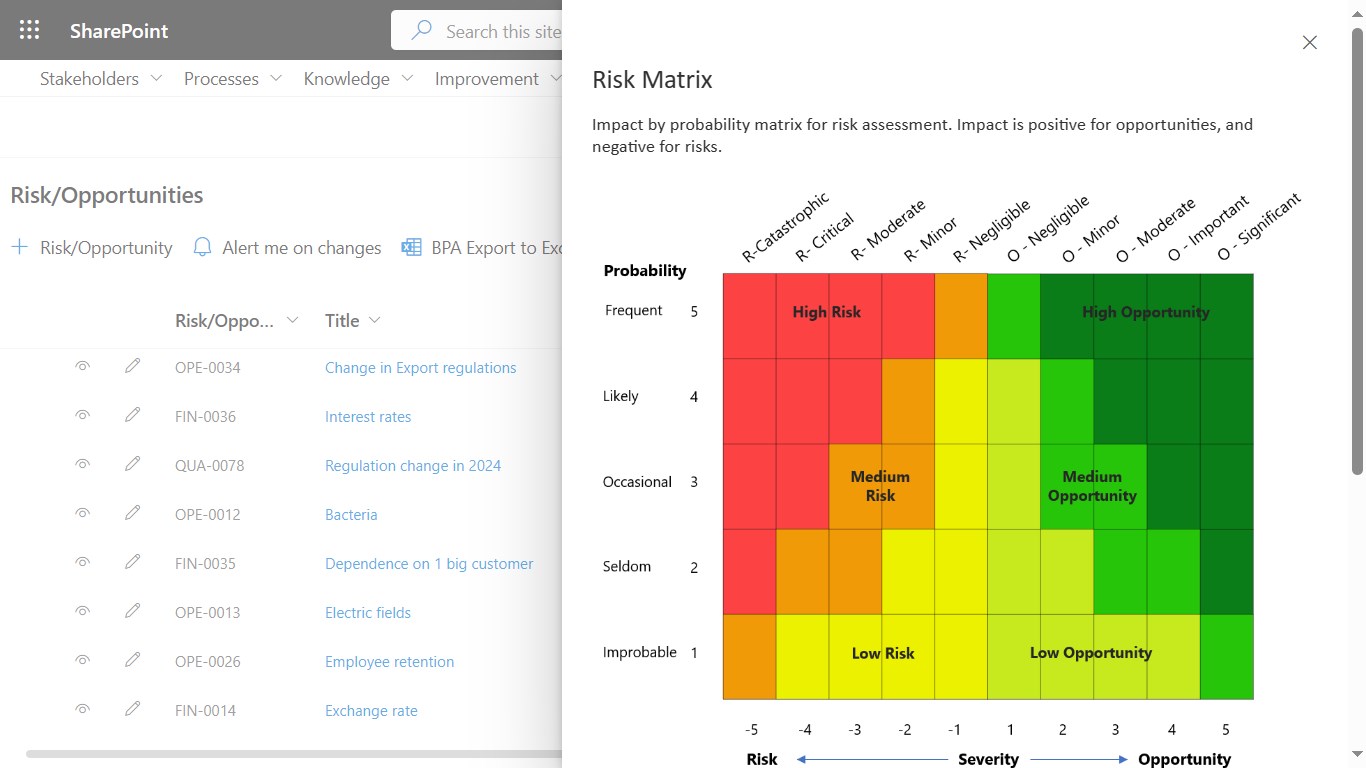Viewport: 1366px width, 768px height.
Task: Click the High Risk red matrix cell
Action: 826,312
